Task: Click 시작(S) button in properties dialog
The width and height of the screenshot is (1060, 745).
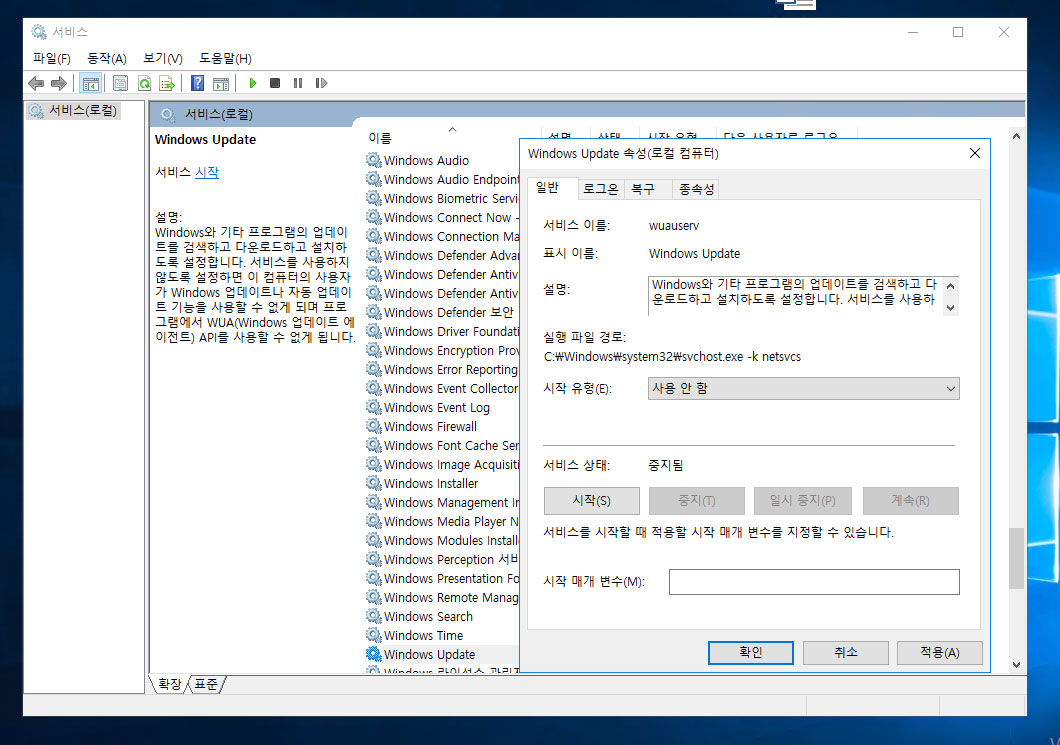Action: click(592, 501)
